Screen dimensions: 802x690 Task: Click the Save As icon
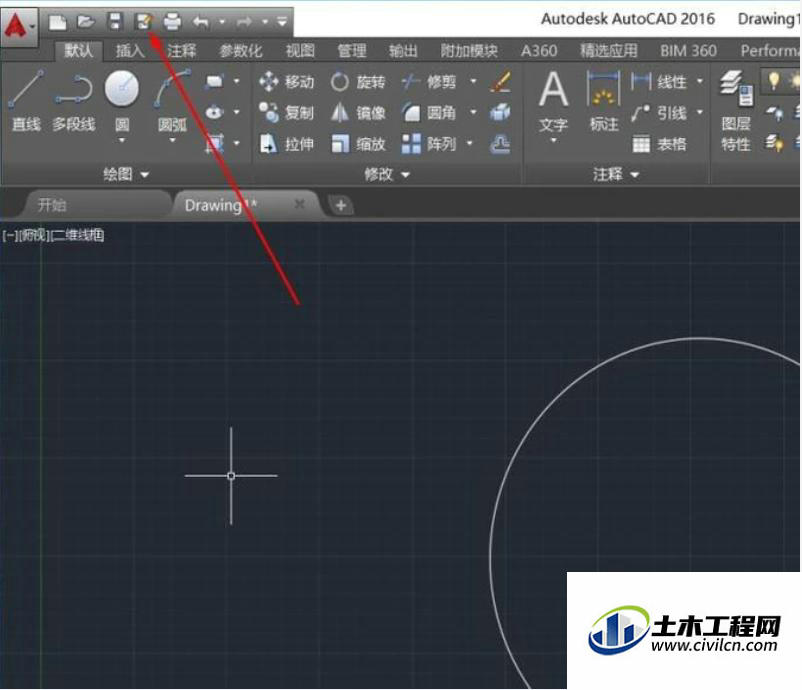click(144, 21)
